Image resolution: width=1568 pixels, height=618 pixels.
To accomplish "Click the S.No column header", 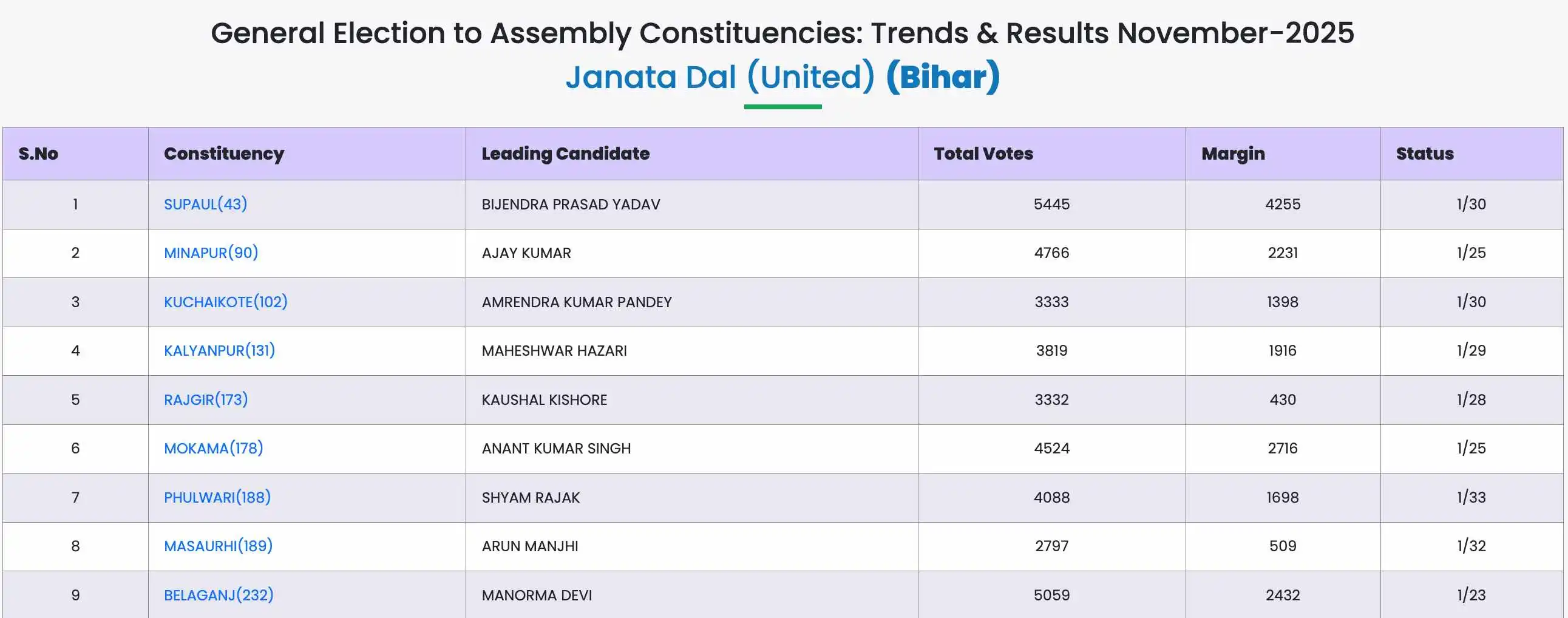I will [x=38, y=154].
